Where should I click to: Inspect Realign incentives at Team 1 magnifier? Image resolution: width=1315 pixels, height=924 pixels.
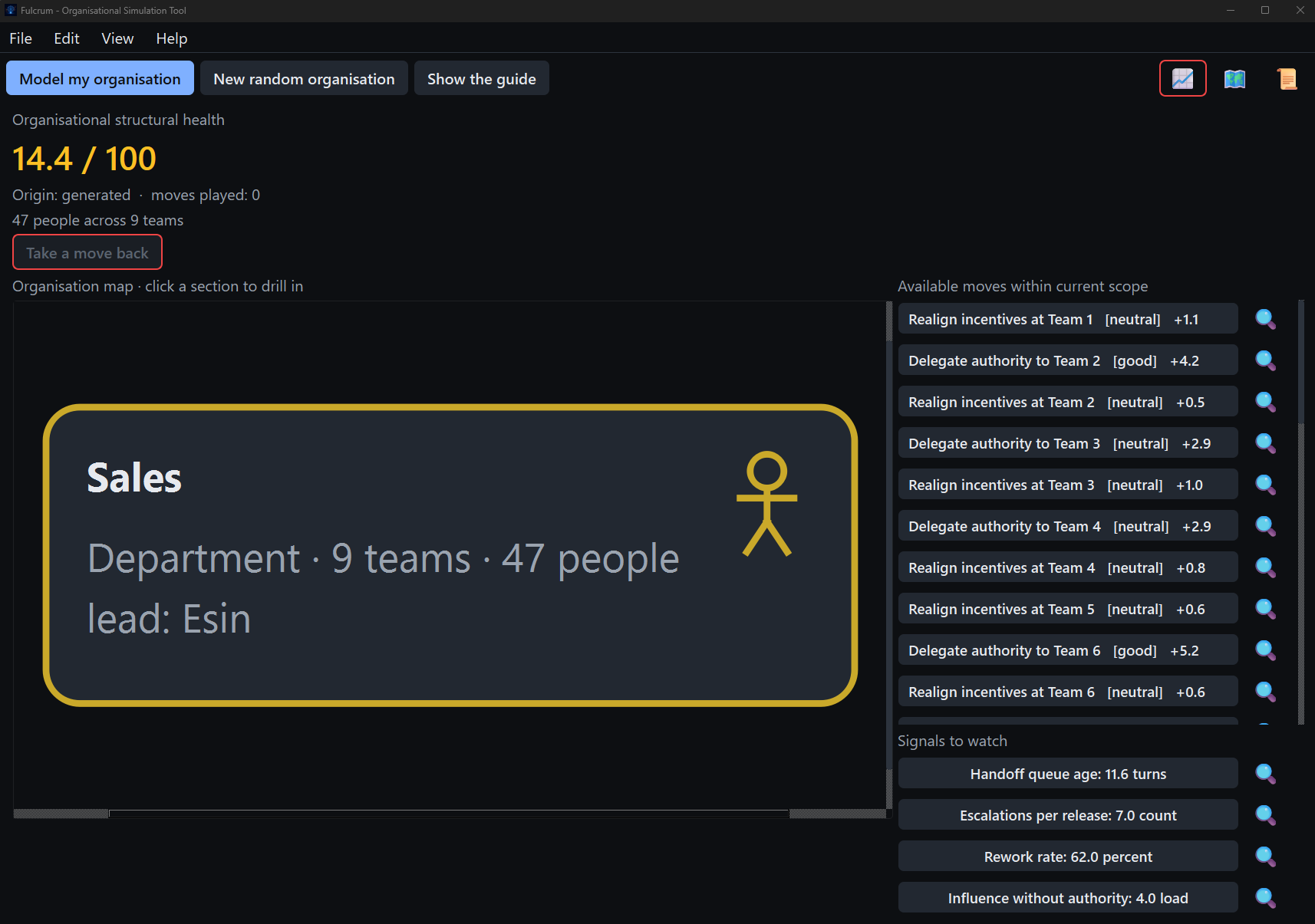[x=1265, y=319]
